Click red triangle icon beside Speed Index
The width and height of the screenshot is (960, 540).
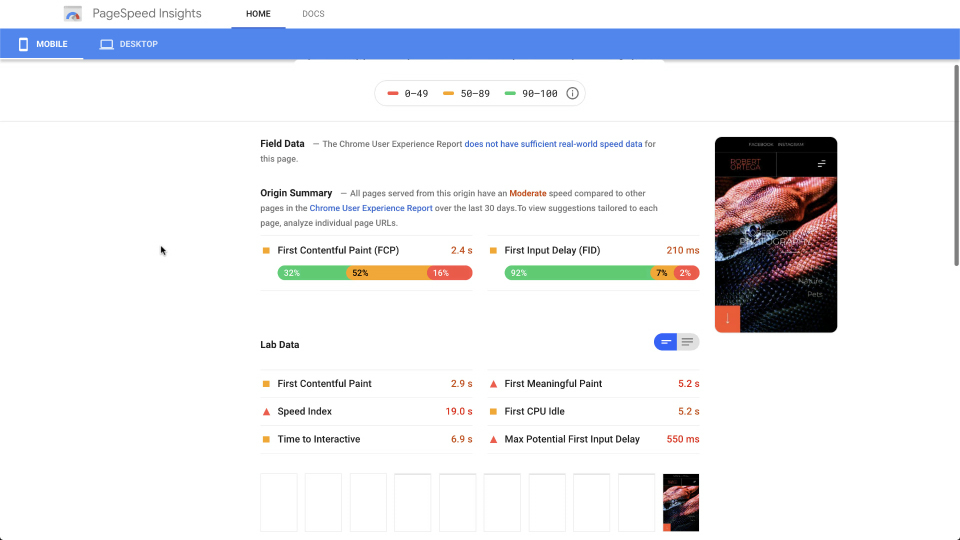pyautogui.click(x=266, y=411)
